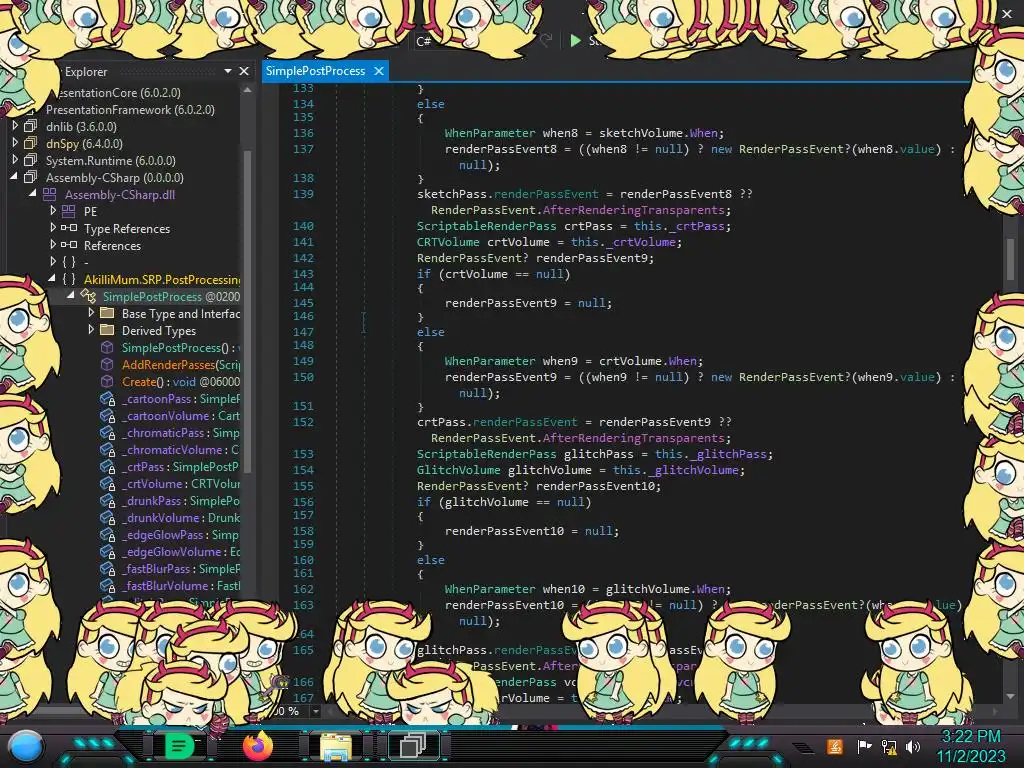The image size is (1024, 768).
Task: Select the _chromaticVolume field in tree
Action: pos(181,449)
